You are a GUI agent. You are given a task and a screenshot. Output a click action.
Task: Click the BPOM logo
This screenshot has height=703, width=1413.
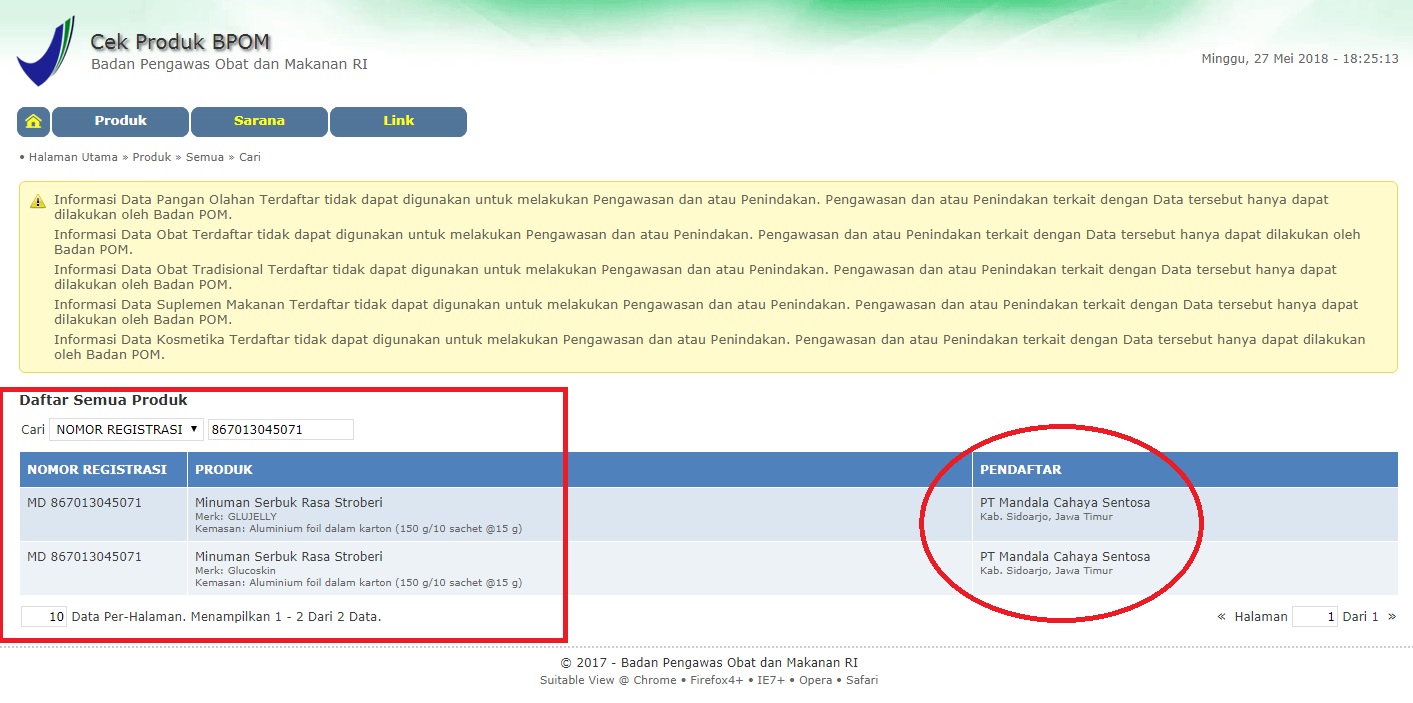(x=45, y=52)
